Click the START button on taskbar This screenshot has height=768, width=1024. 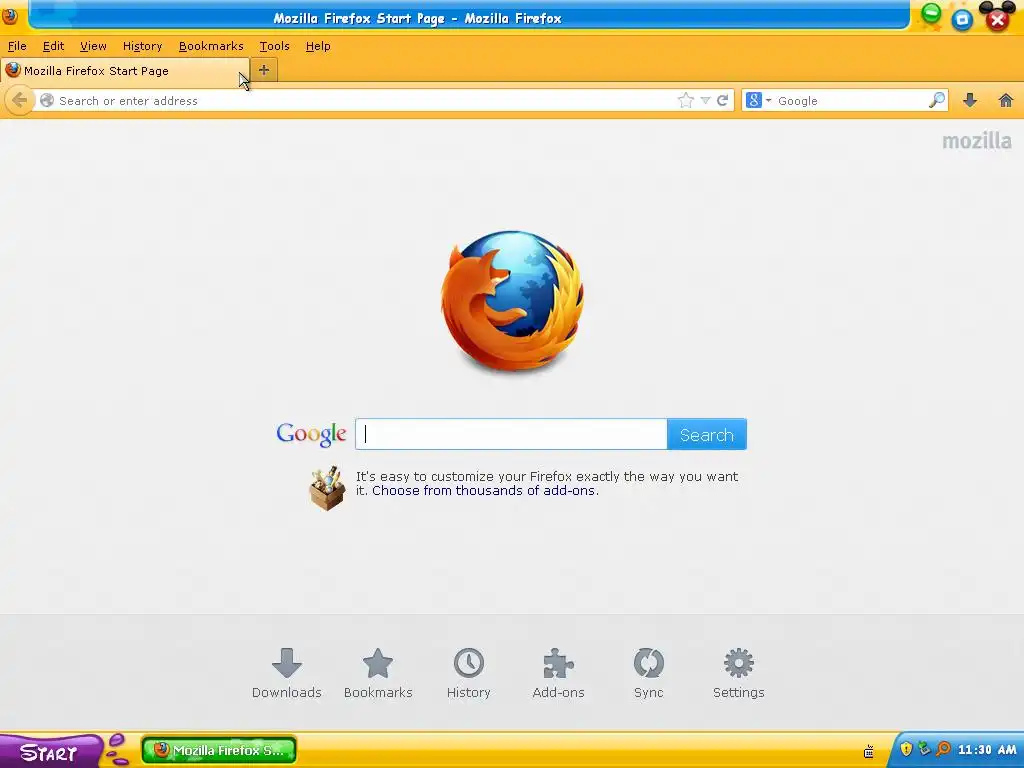(x=49, y=751)
